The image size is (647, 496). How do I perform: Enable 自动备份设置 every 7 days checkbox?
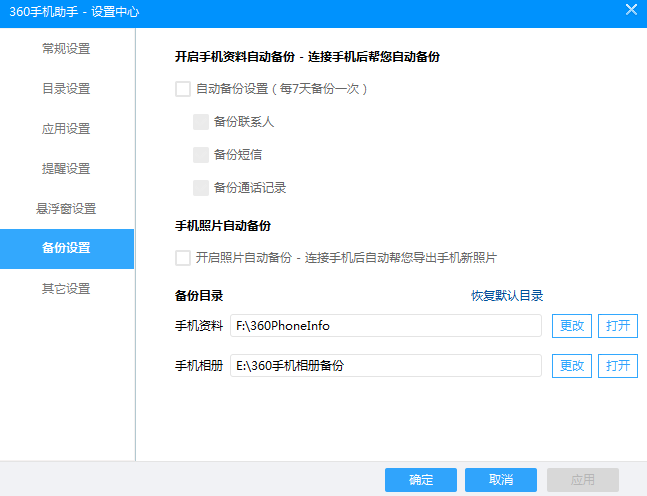pos(183,89)
